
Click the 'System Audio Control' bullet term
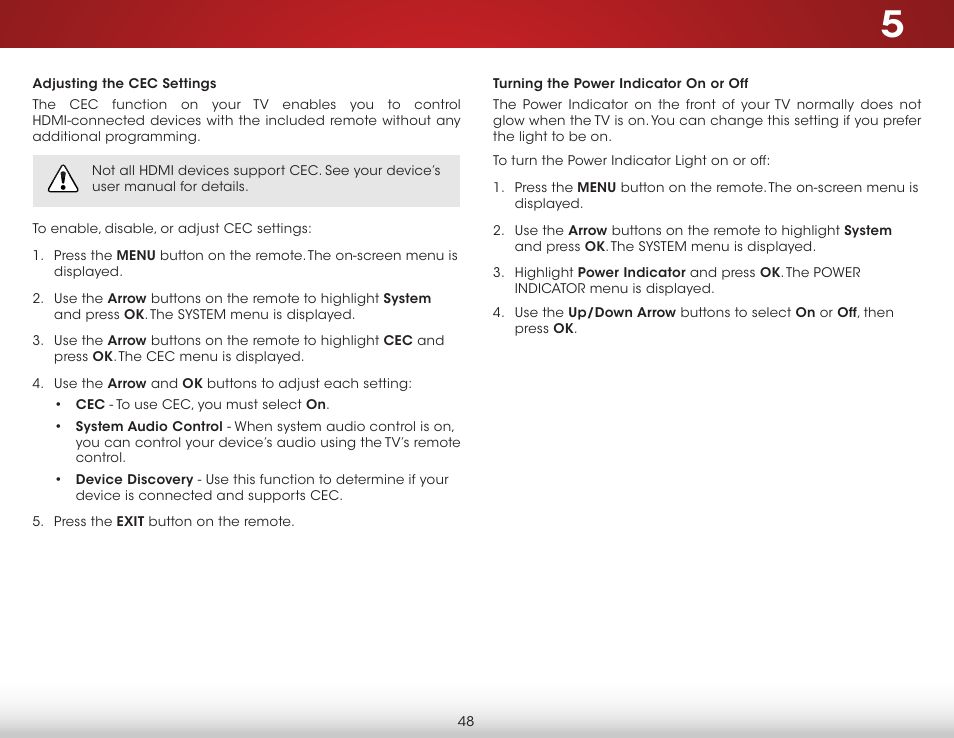149,426
